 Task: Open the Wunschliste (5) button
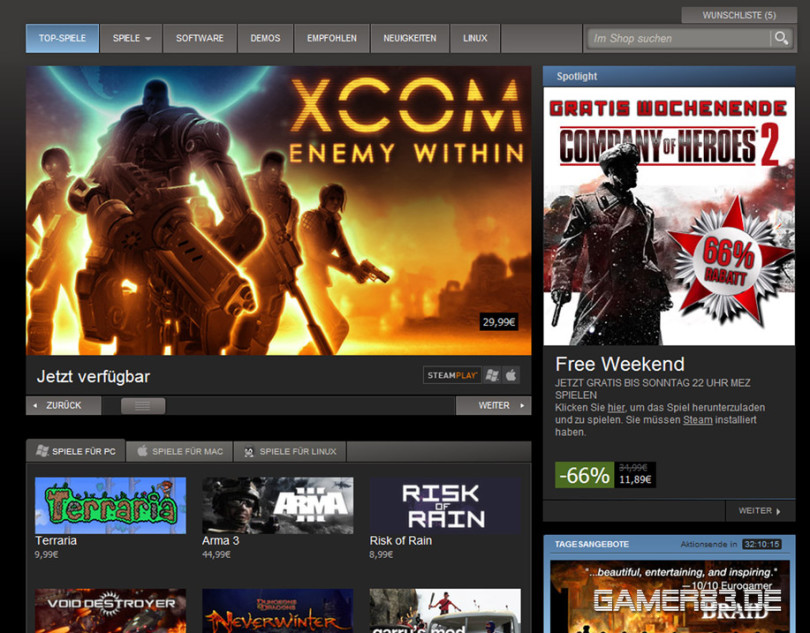pos(739,15)
